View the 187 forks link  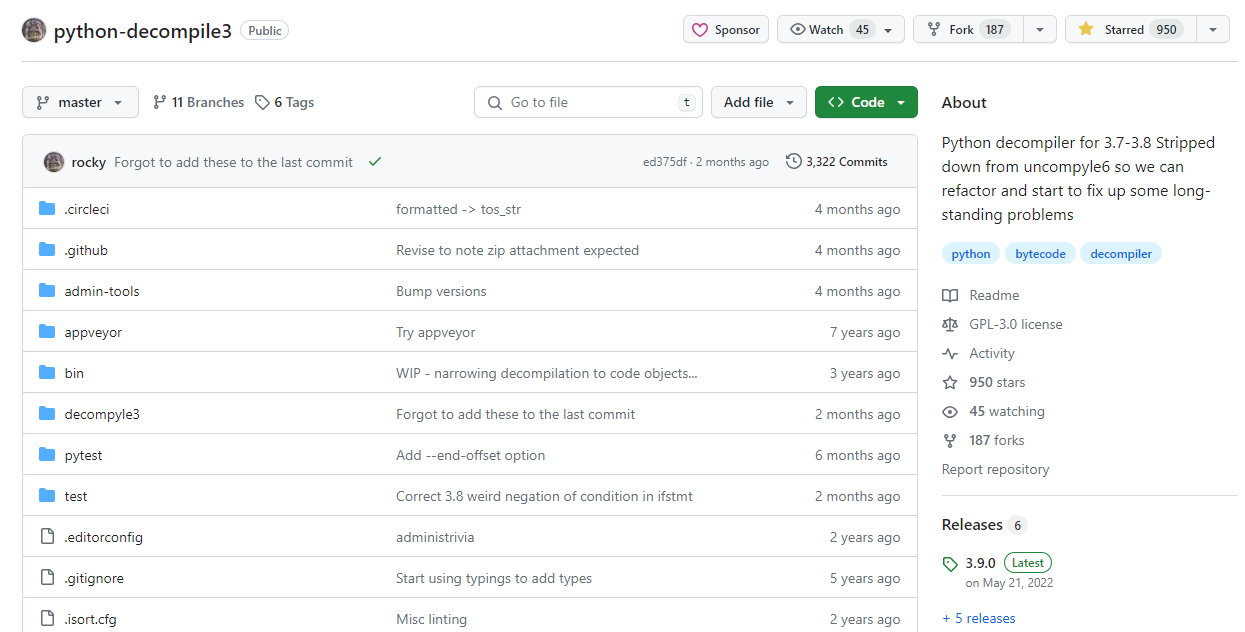983,440
